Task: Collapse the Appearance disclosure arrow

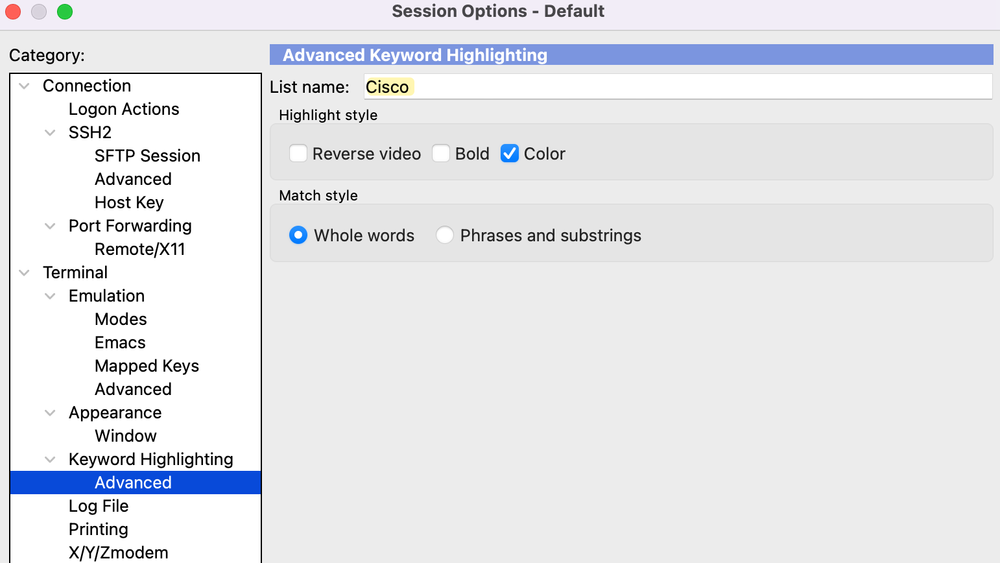Action: click(x=51, y=413)
